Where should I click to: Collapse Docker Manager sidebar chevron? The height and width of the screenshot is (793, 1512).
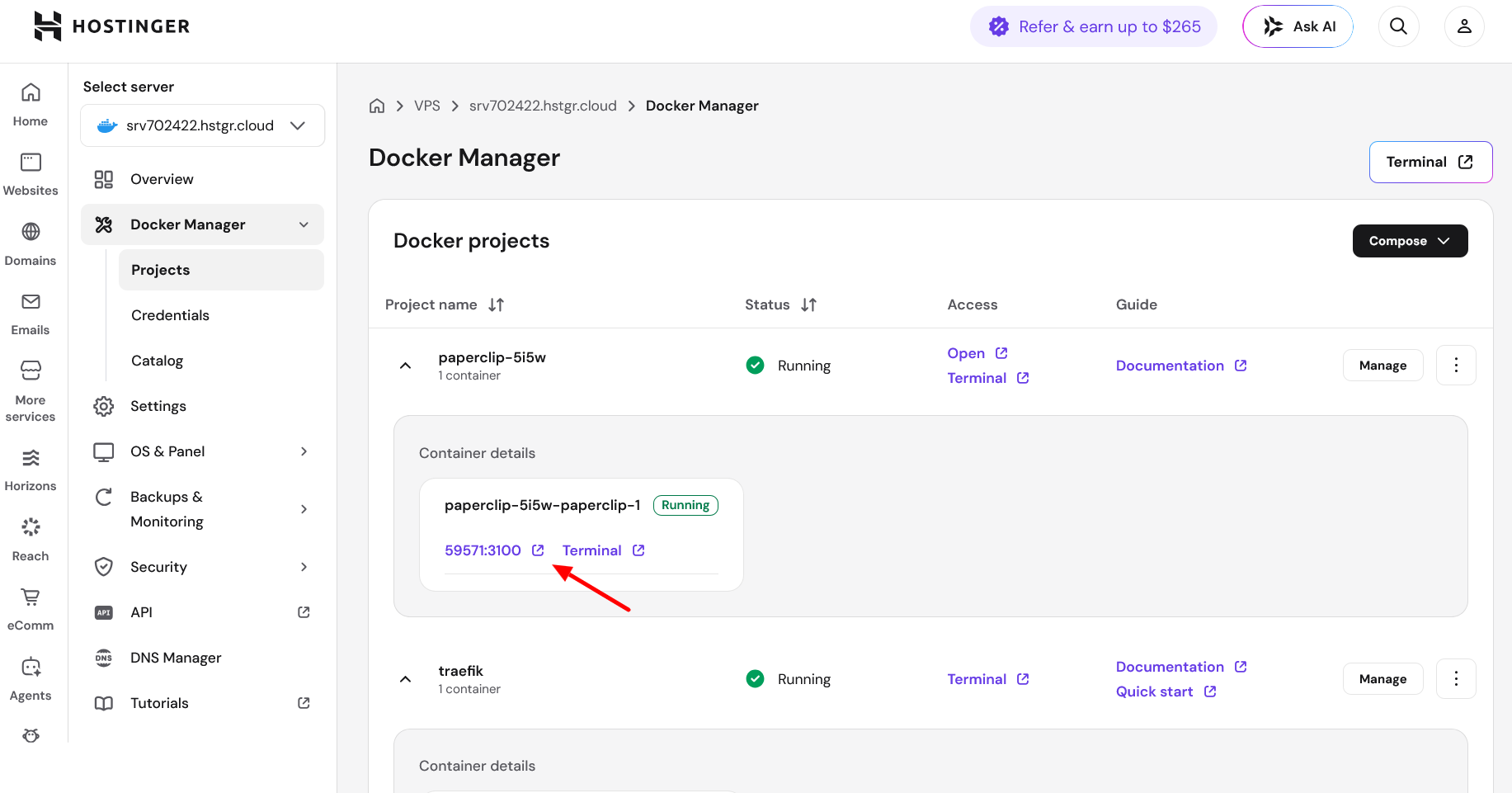(304, 224)
